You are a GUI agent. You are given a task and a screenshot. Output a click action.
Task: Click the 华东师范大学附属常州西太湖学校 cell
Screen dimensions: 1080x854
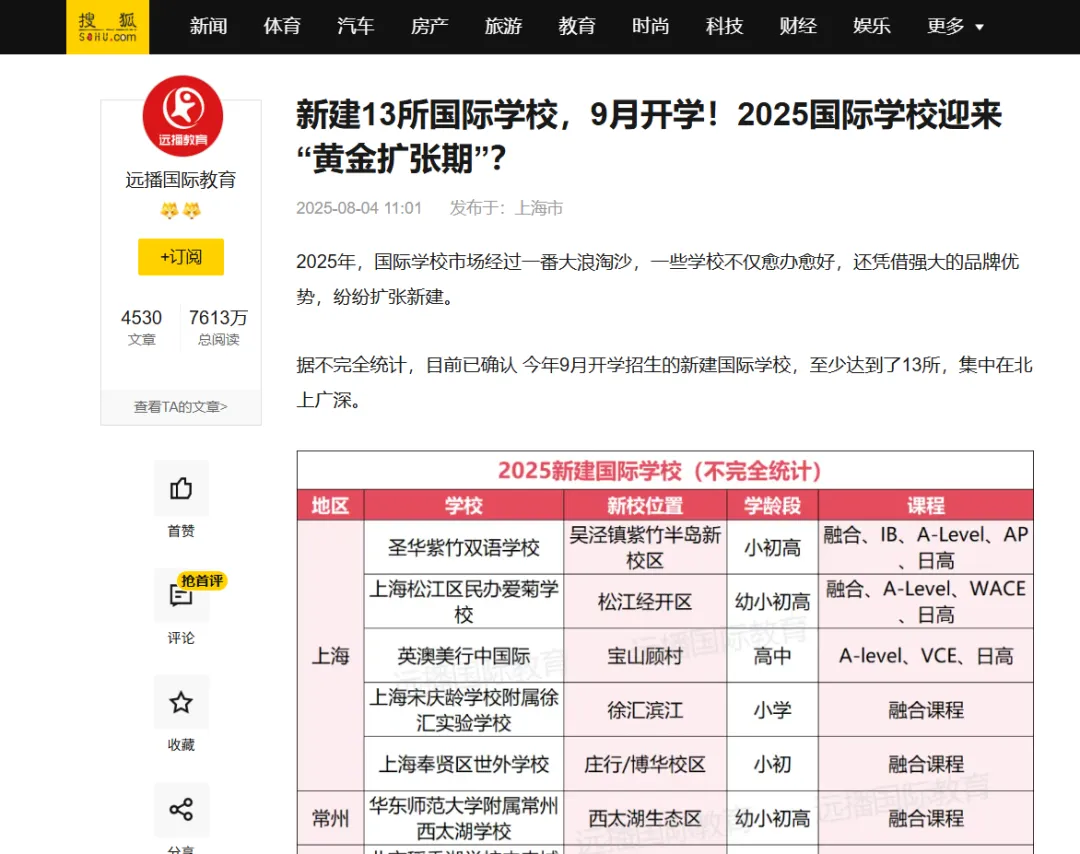464,818
